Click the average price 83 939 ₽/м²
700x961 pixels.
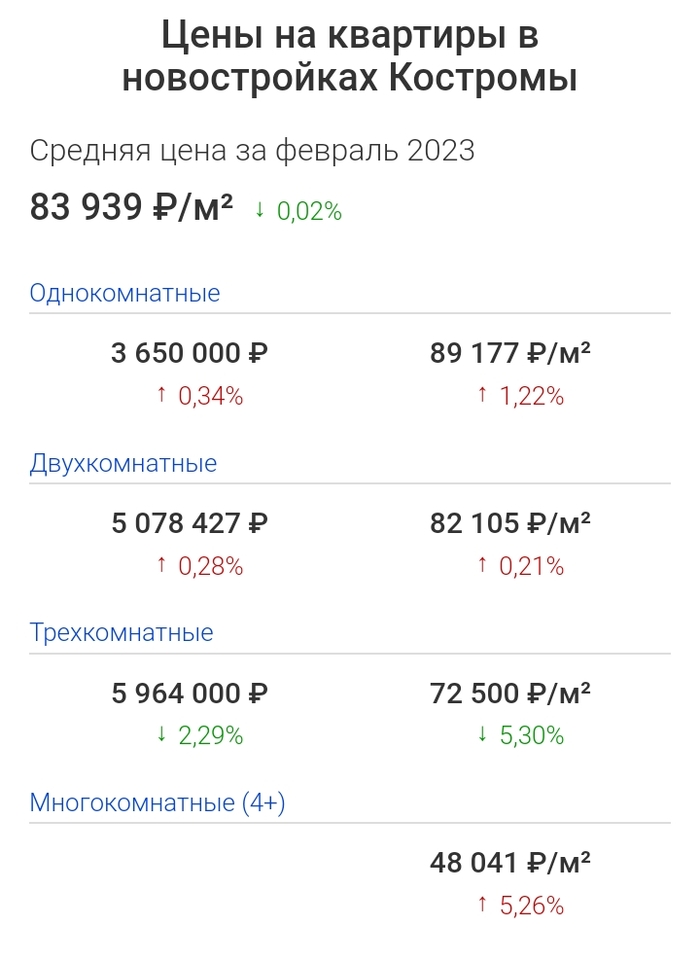coord(131,208)
